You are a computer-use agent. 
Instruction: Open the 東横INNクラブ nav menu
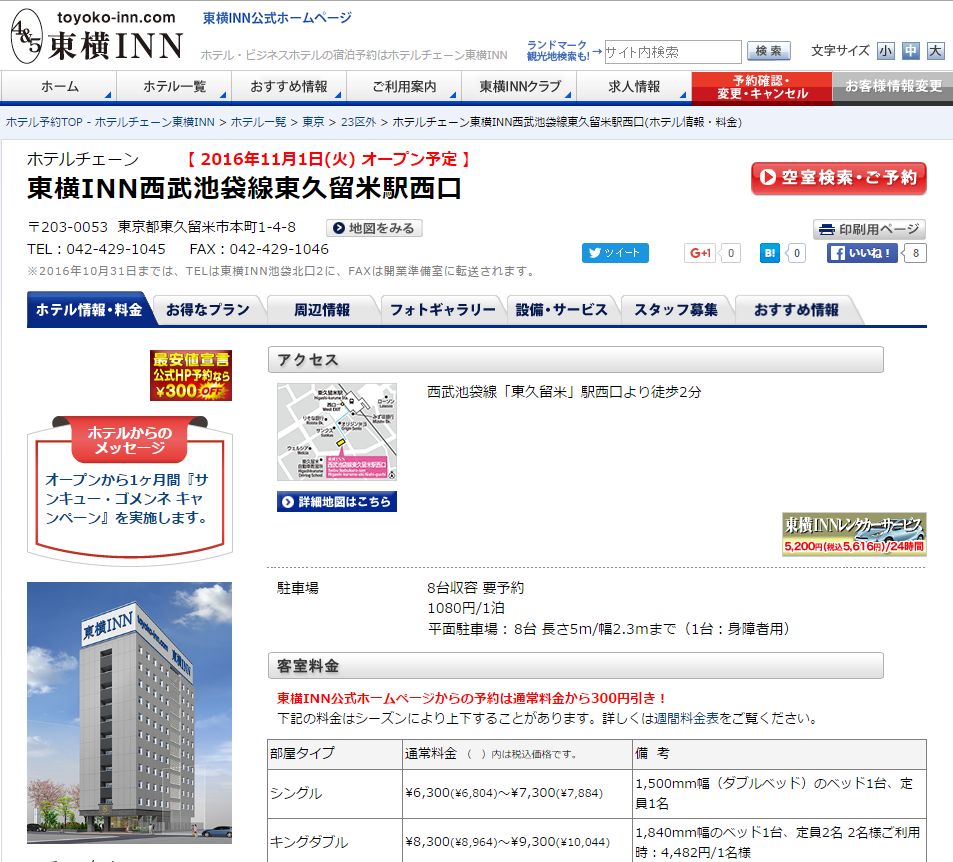tap(520, 87)
